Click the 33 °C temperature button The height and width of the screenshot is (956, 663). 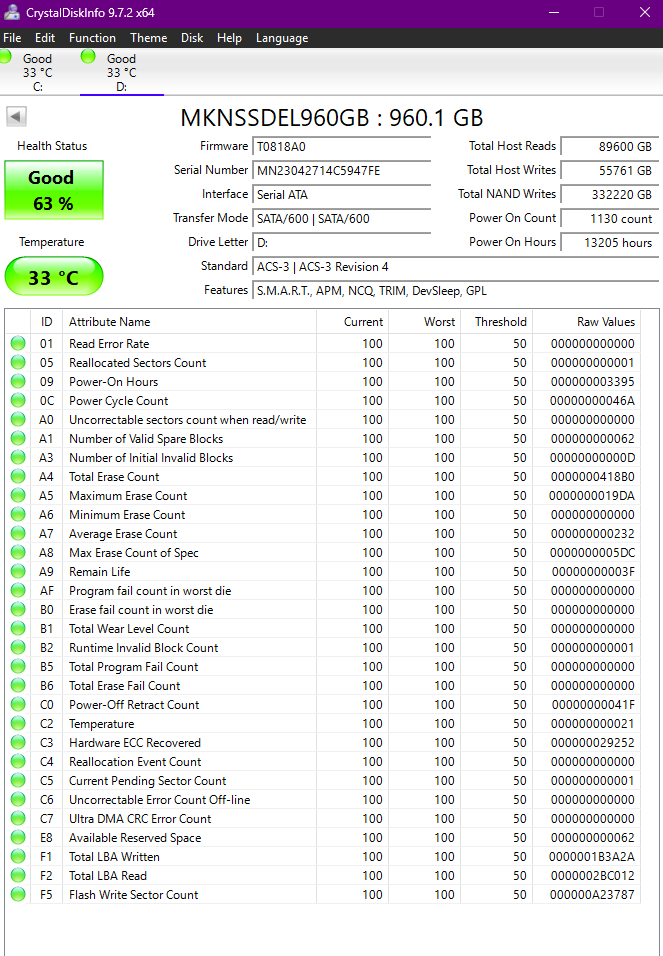(x=54, y=277)
